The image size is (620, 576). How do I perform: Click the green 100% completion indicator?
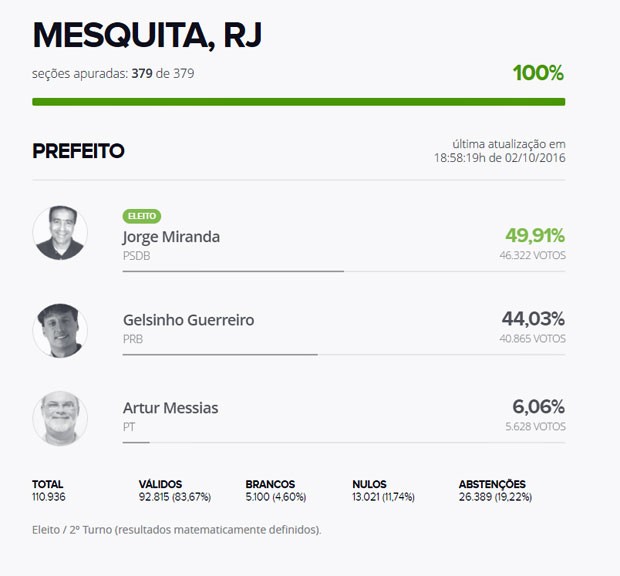click(538, 73)
